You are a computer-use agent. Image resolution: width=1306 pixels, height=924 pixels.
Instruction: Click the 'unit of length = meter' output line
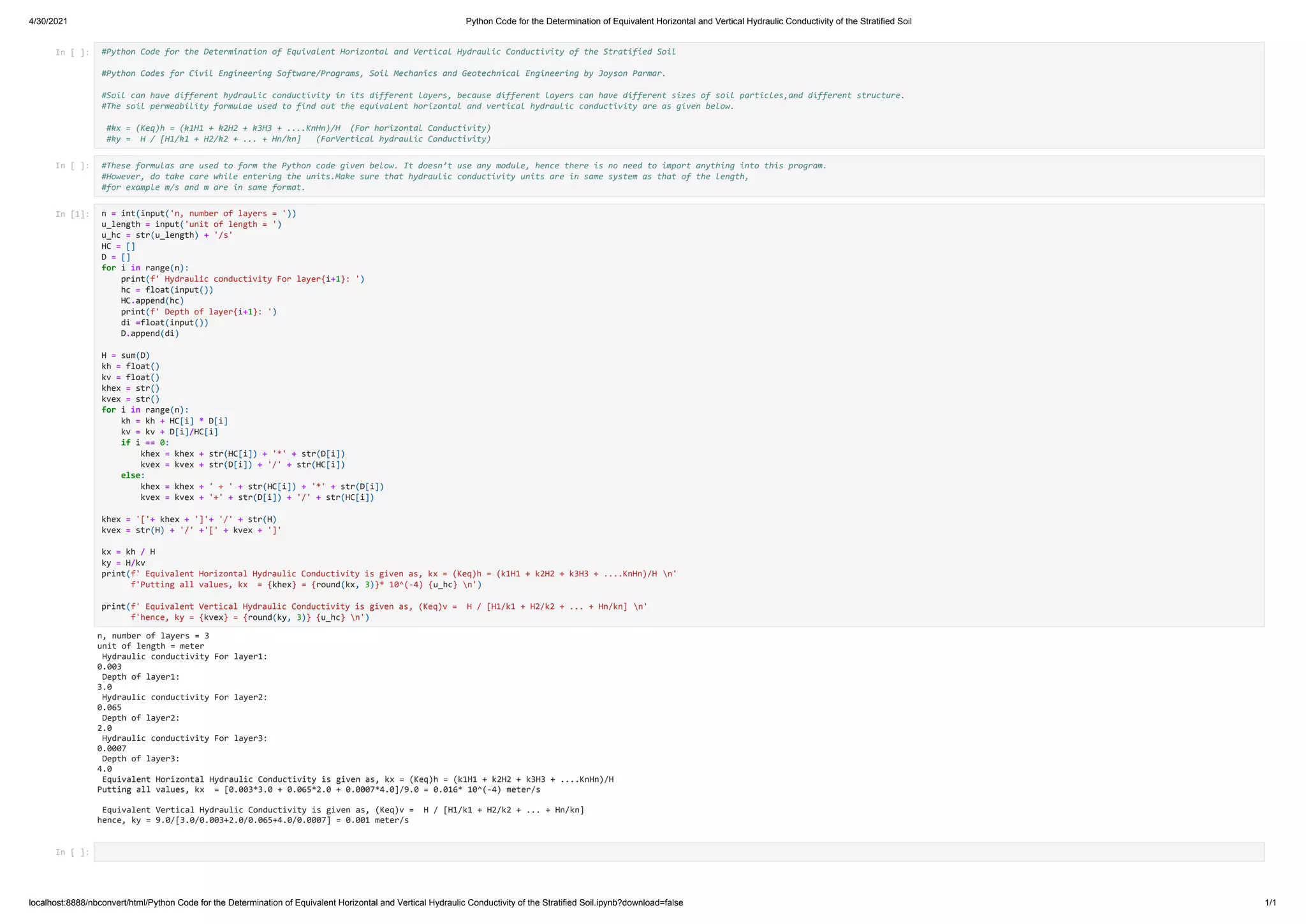[x=150, y=647]
